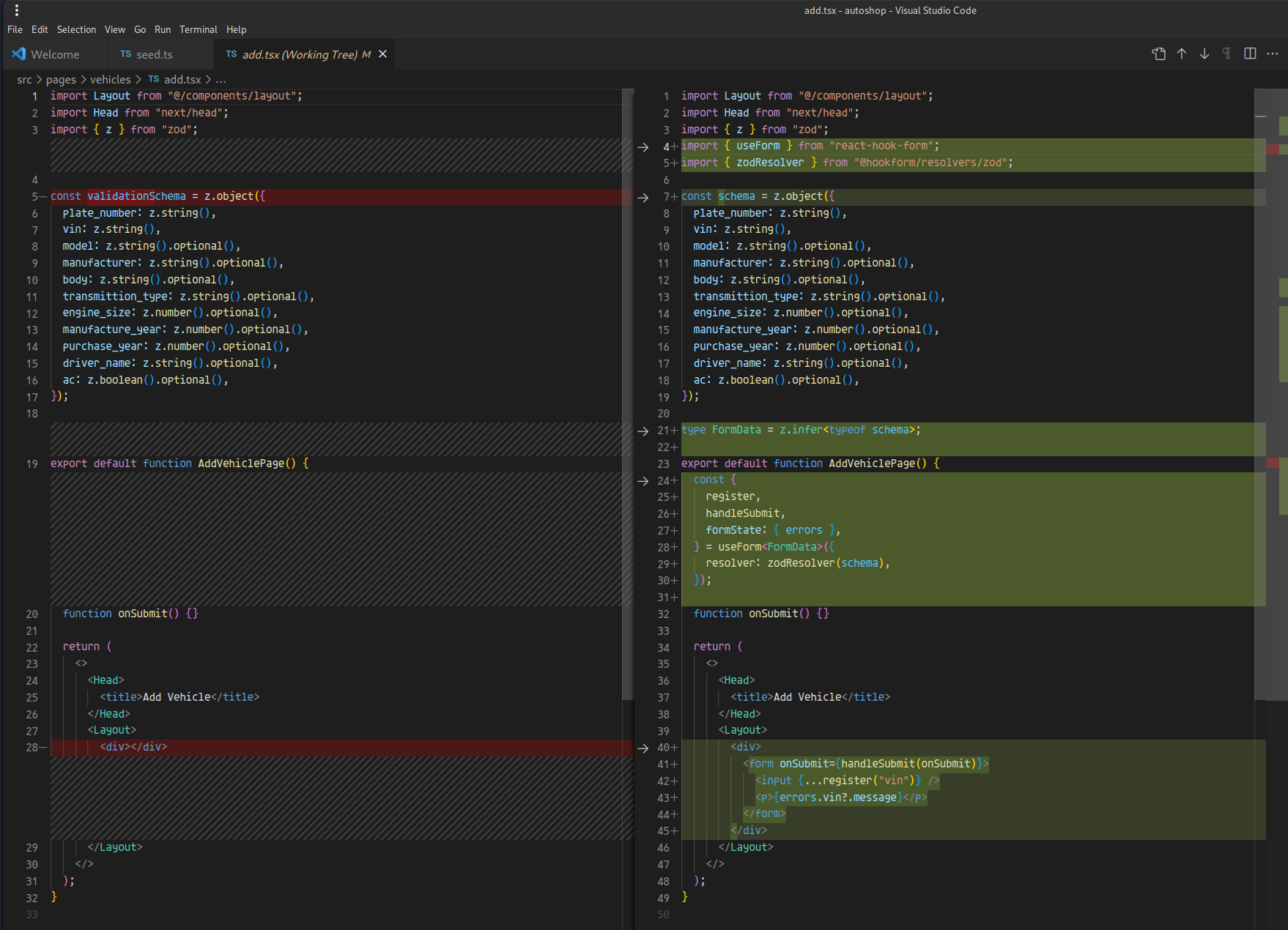The image size is (1288, 930).
Task: Open the Go menu
Action: pos(140,29)
